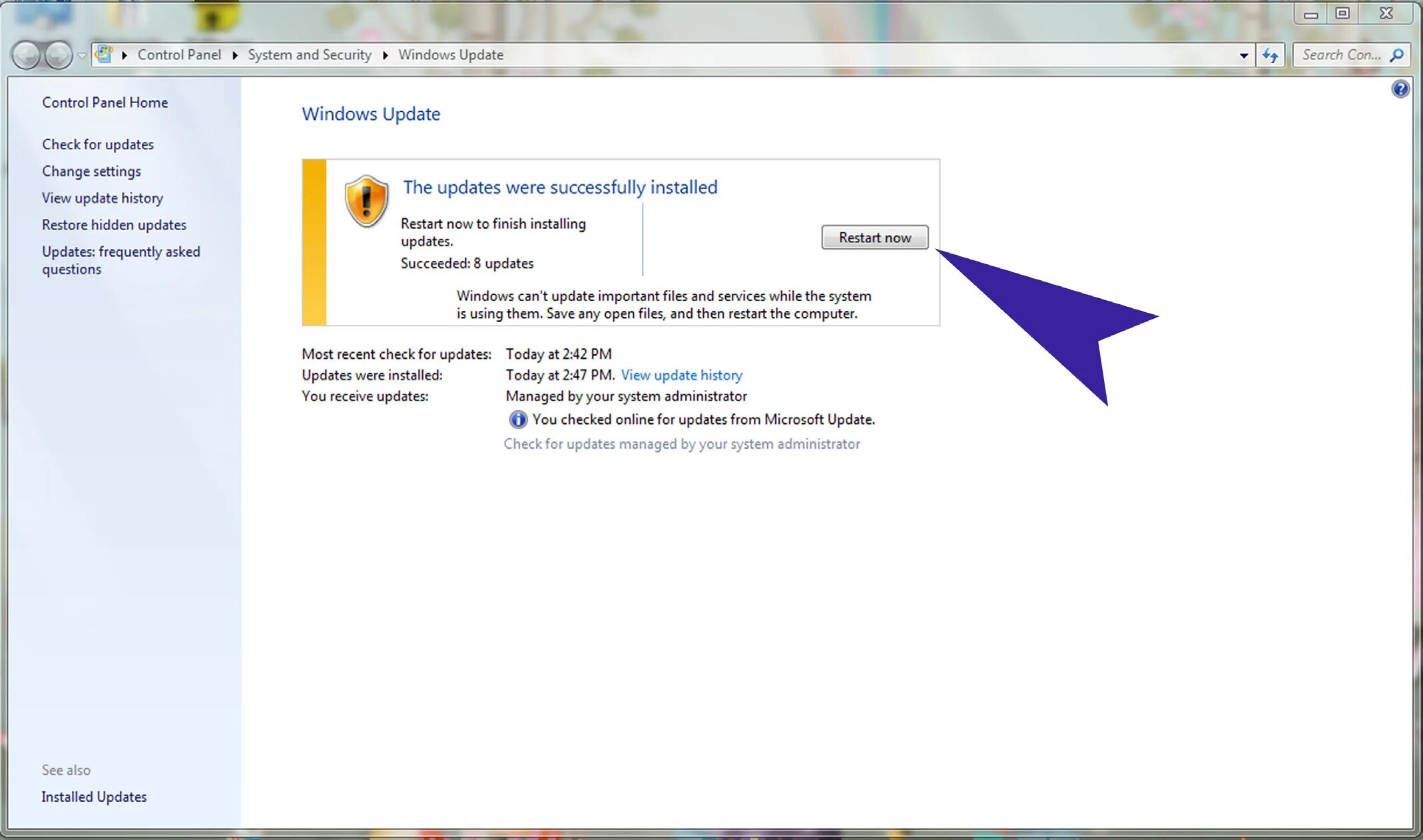Select Control Panel in the breadcrumb path

[179, 55]
